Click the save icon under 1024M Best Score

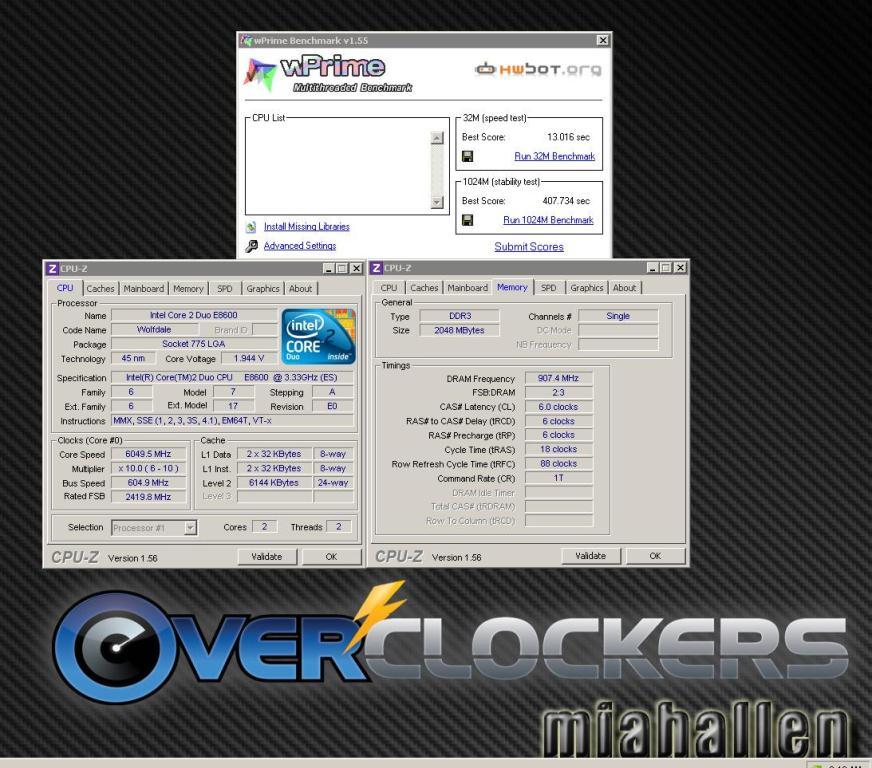point(468,220)
